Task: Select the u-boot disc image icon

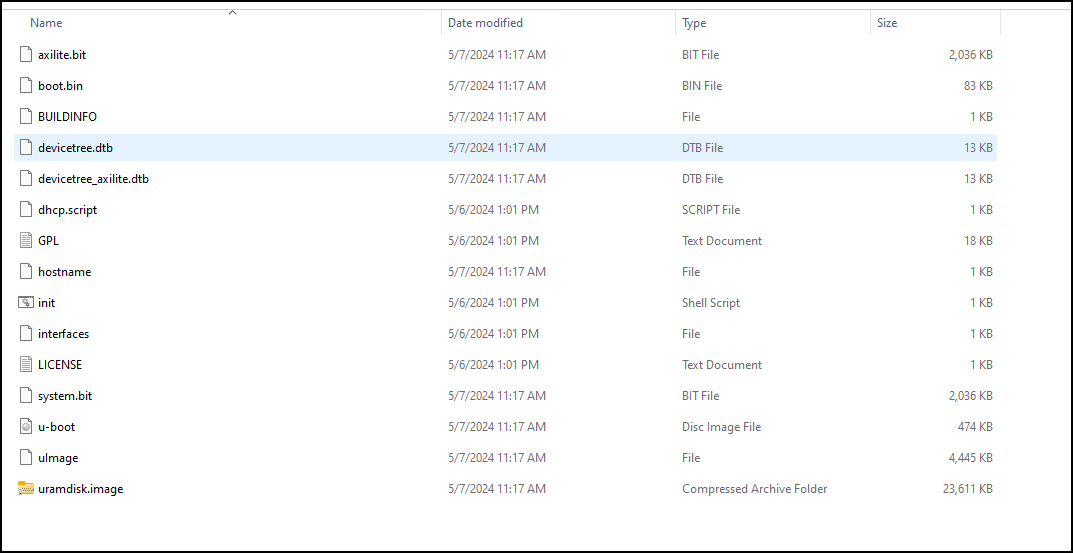Action: coord(26,427)
